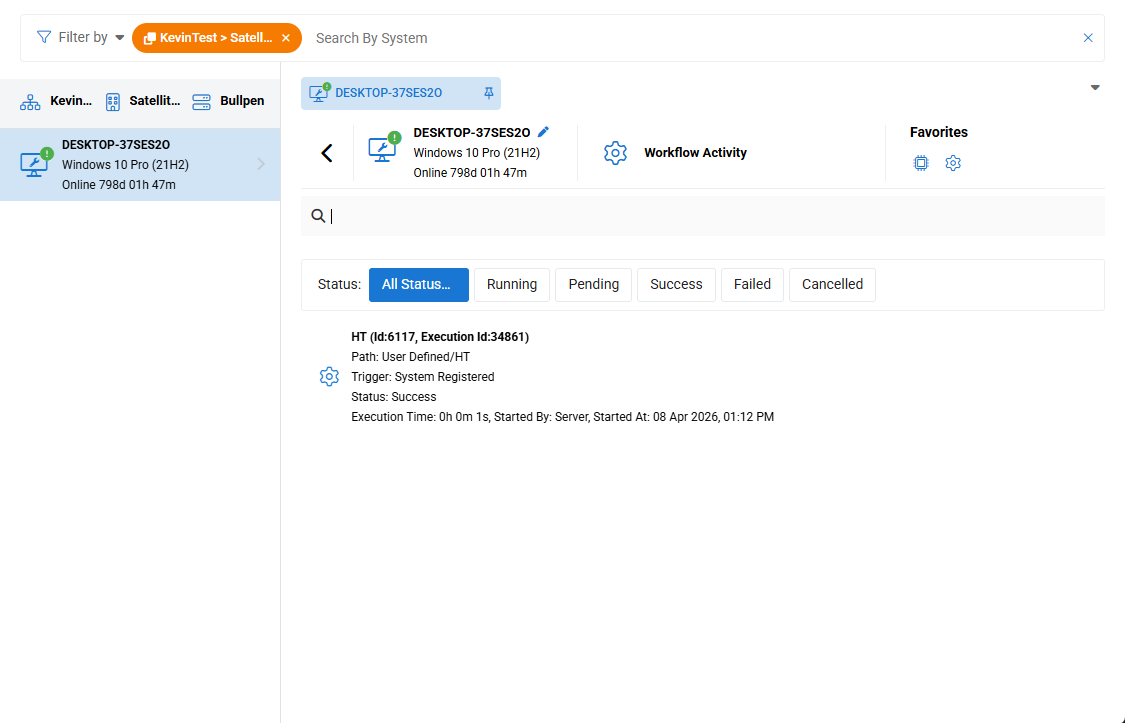Open the tab list dropdown caret

(1095, 88)
